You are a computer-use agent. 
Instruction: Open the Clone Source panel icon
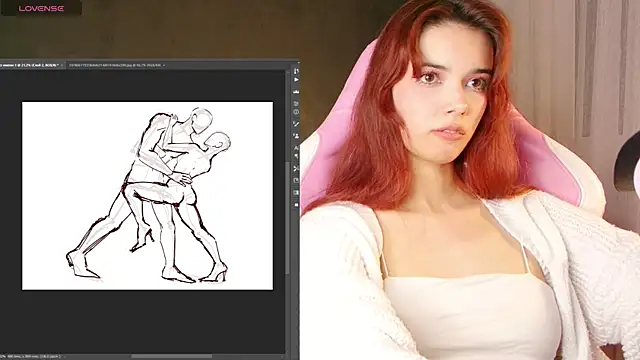coord(296,136)
